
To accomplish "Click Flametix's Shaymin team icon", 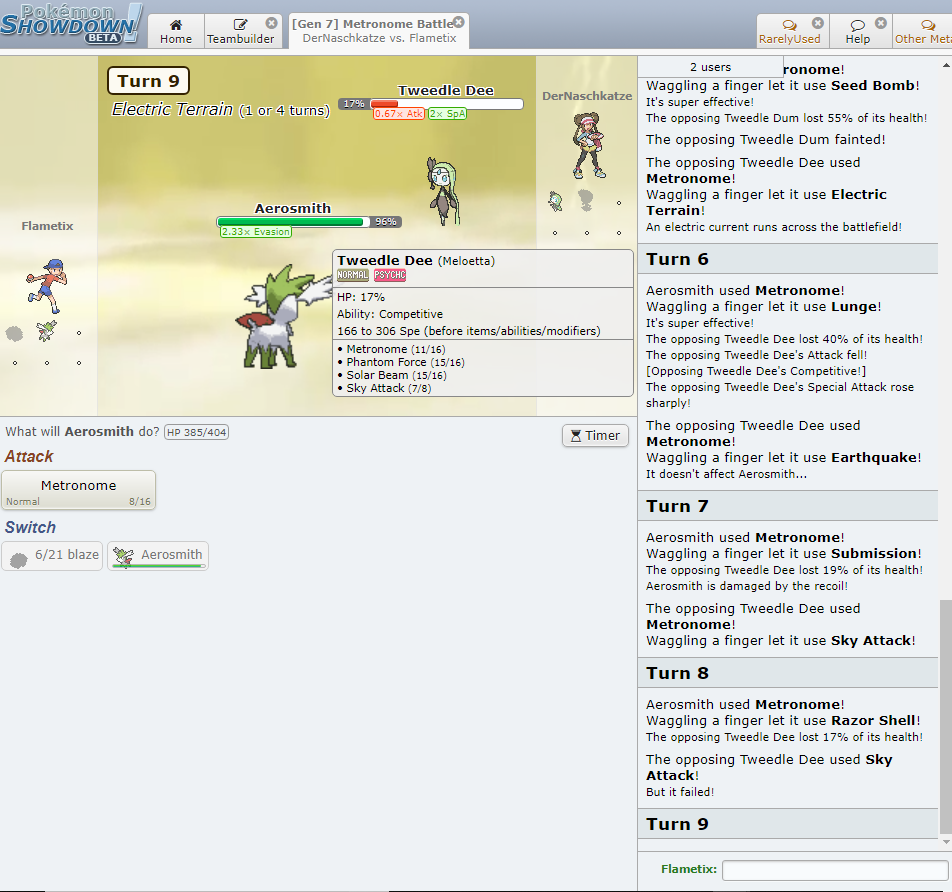I will tap(46, 332).
